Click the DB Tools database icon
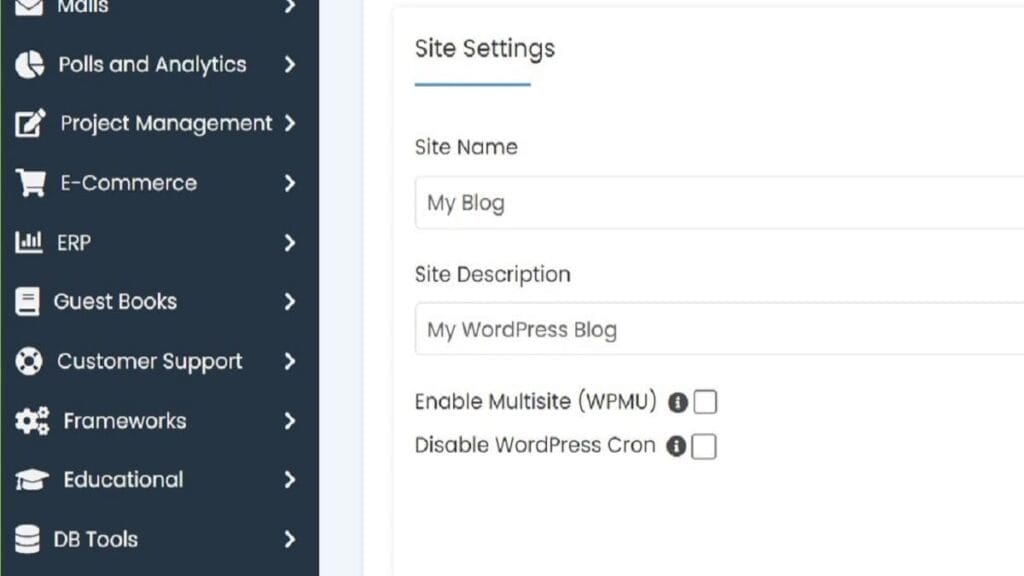This screenshot has width=1024, height=576. 30,539
